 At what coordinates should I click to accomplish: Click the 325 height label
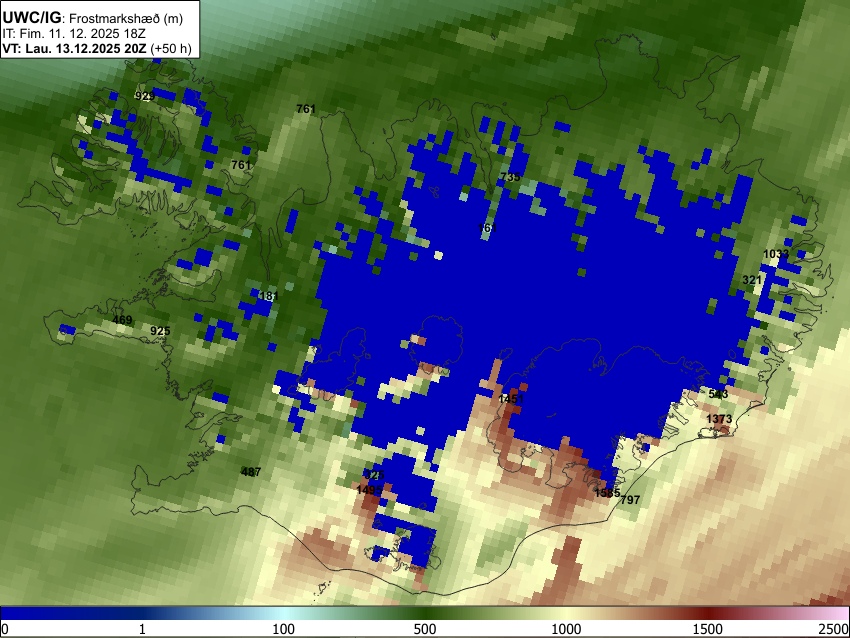(x=374, y=475)
